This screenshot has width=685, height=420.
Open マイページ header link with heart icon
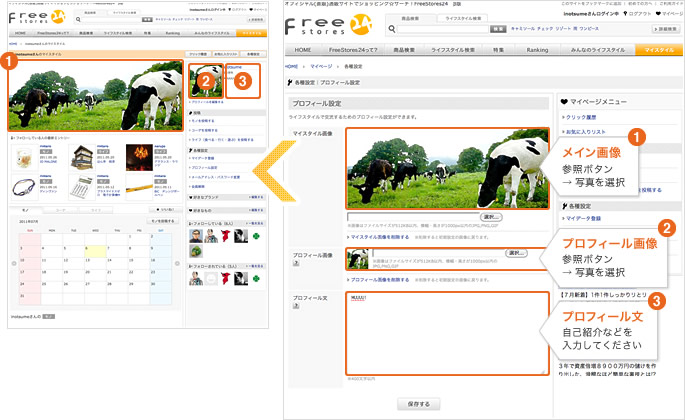click(669, 14)
